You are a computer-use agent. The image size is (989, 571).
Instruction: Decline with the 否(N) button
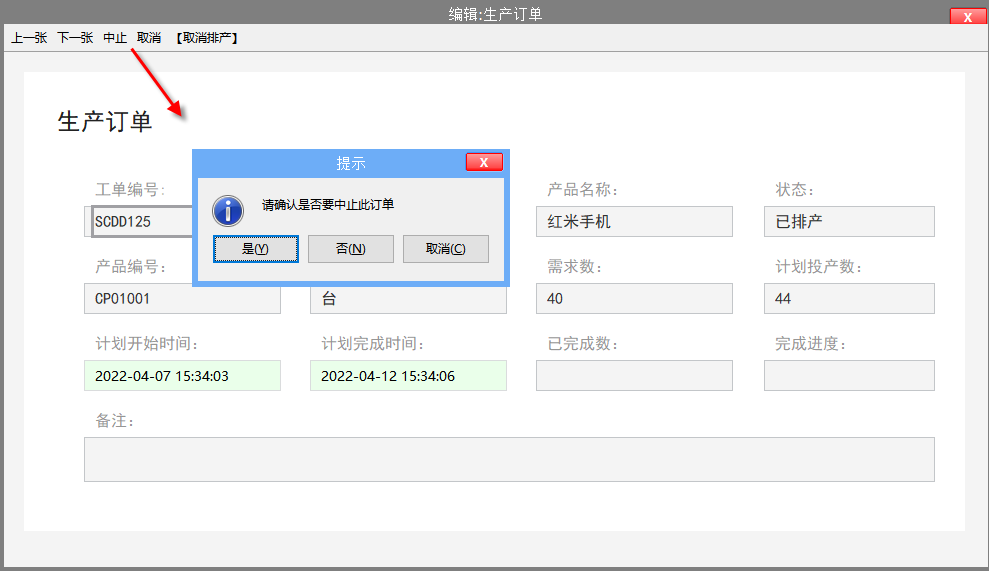(x=351, y=249)
